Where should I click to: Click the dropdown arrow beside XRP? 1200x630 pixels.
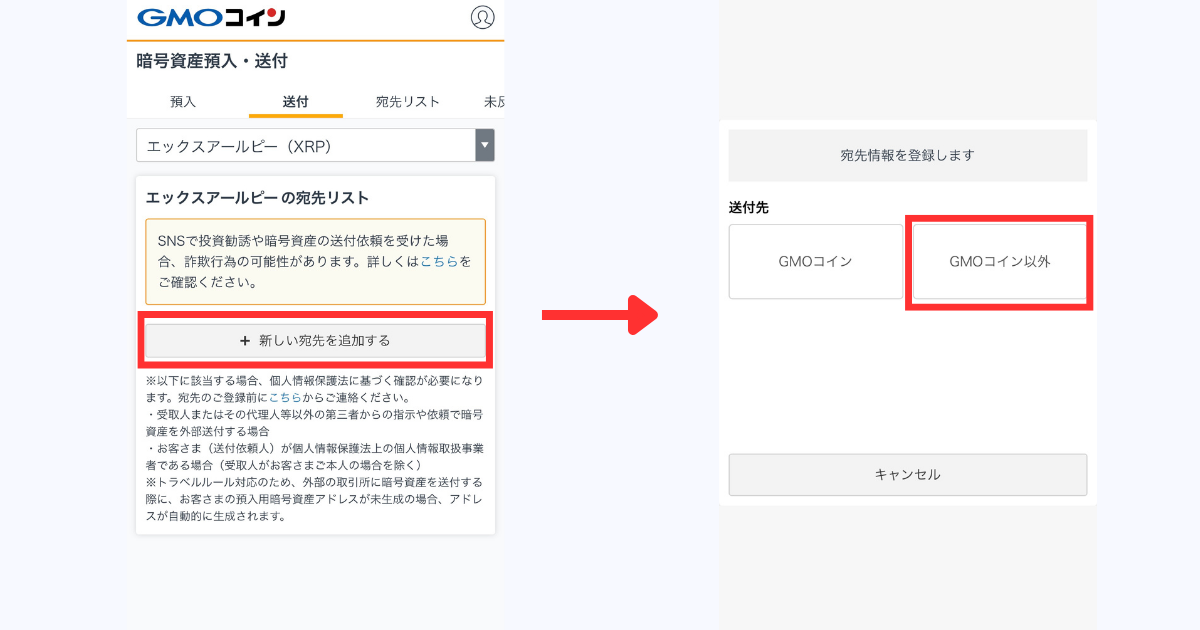click(x=484, y=145)
